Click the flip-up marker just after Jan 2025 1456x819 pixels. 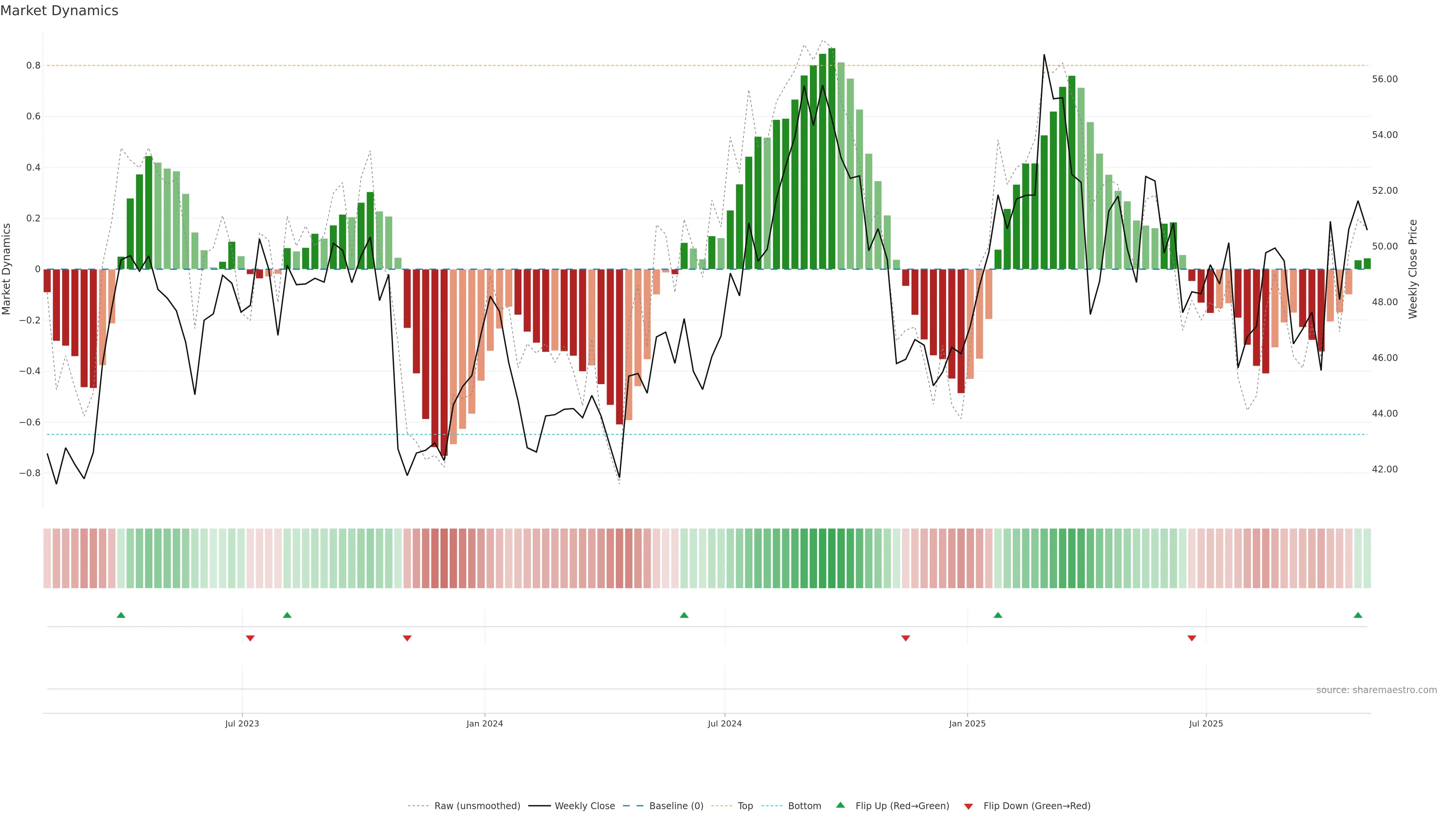point(998,615)
